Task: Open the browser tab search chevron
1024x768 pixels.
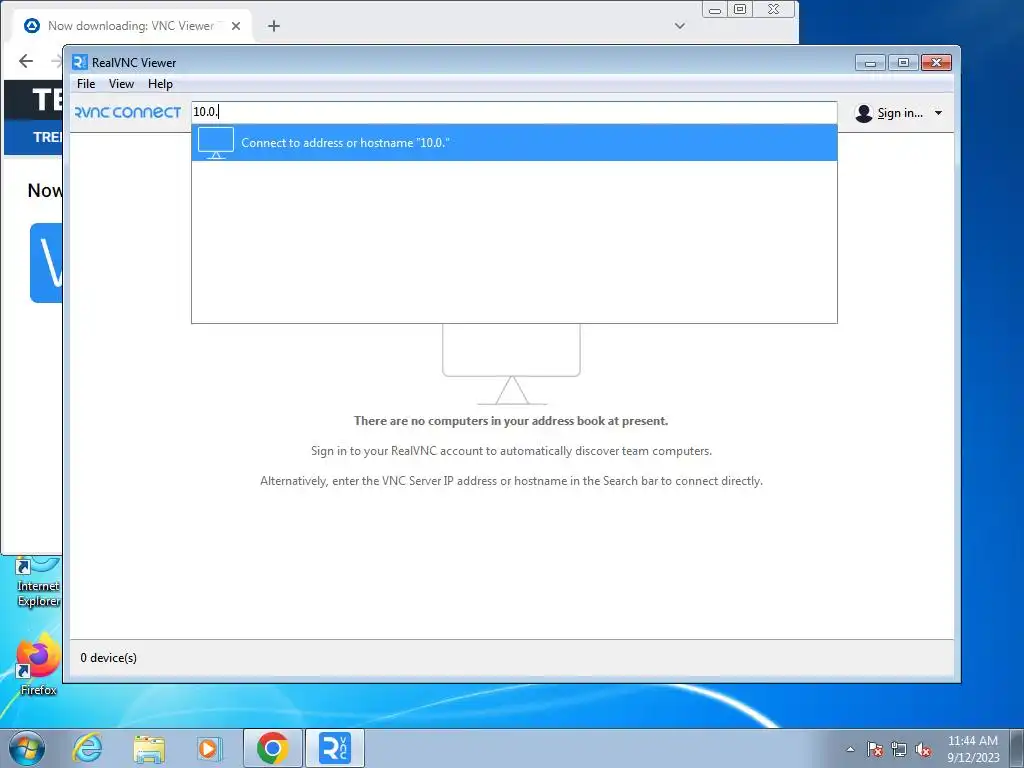Action: 680,26
